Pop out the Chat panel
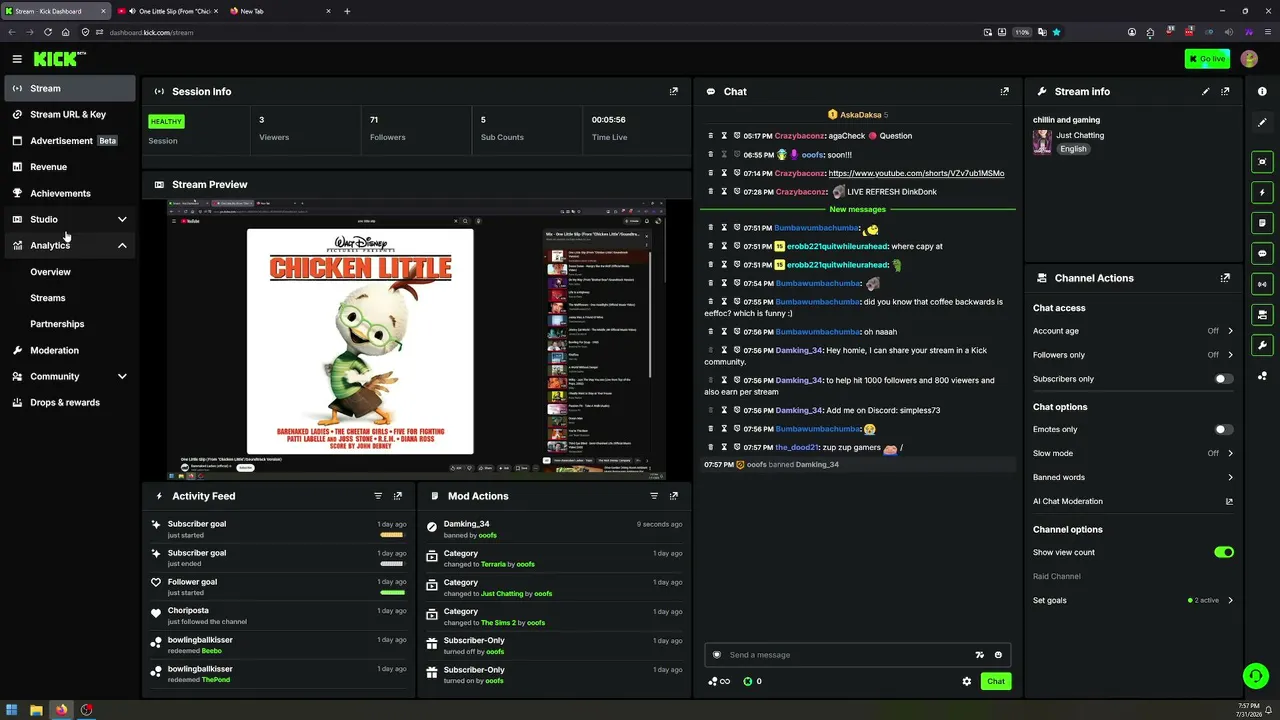The image size is (1280, 720). pos(1005,91)
